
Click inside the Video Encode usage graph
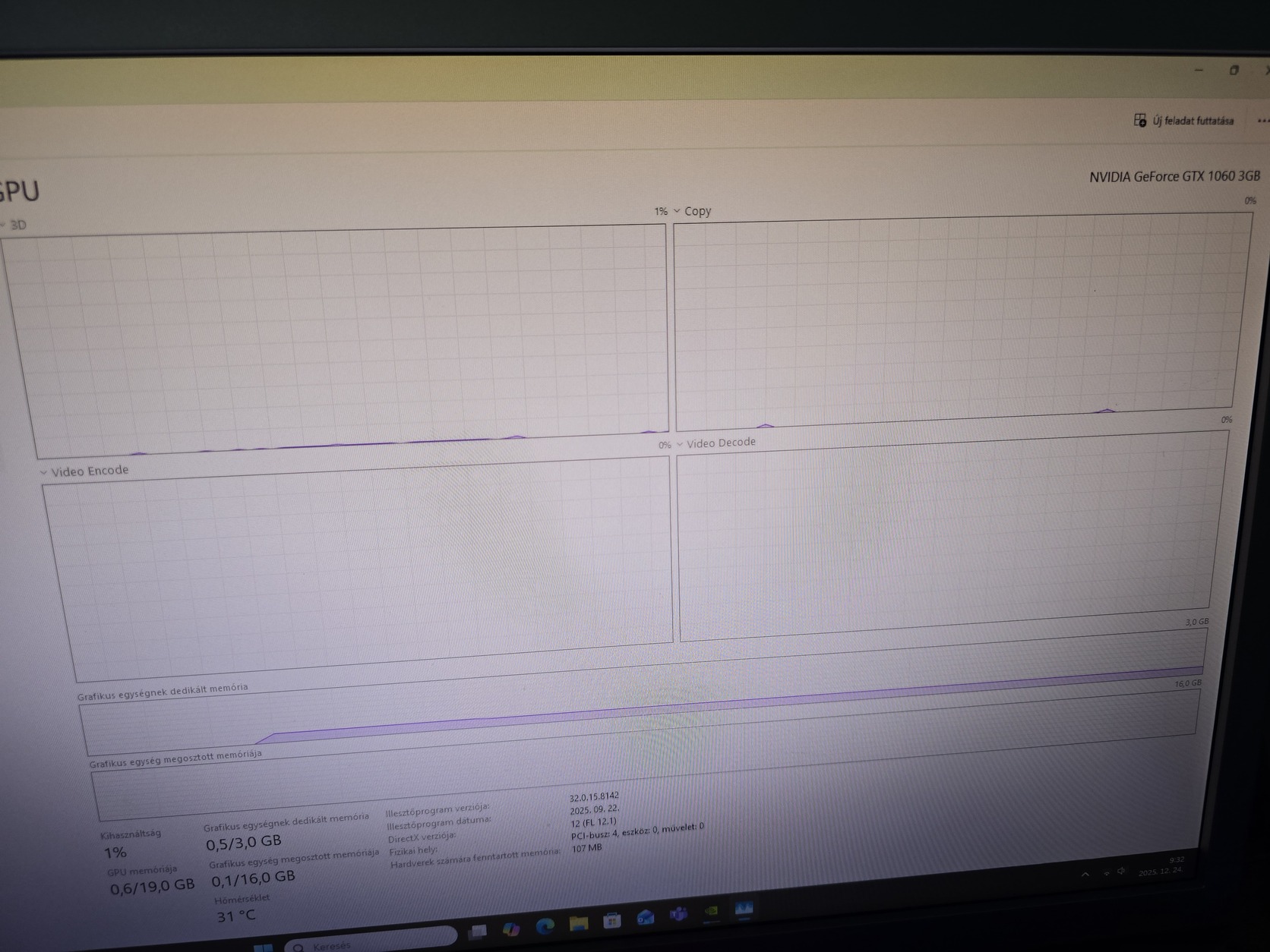pos(359,568)
